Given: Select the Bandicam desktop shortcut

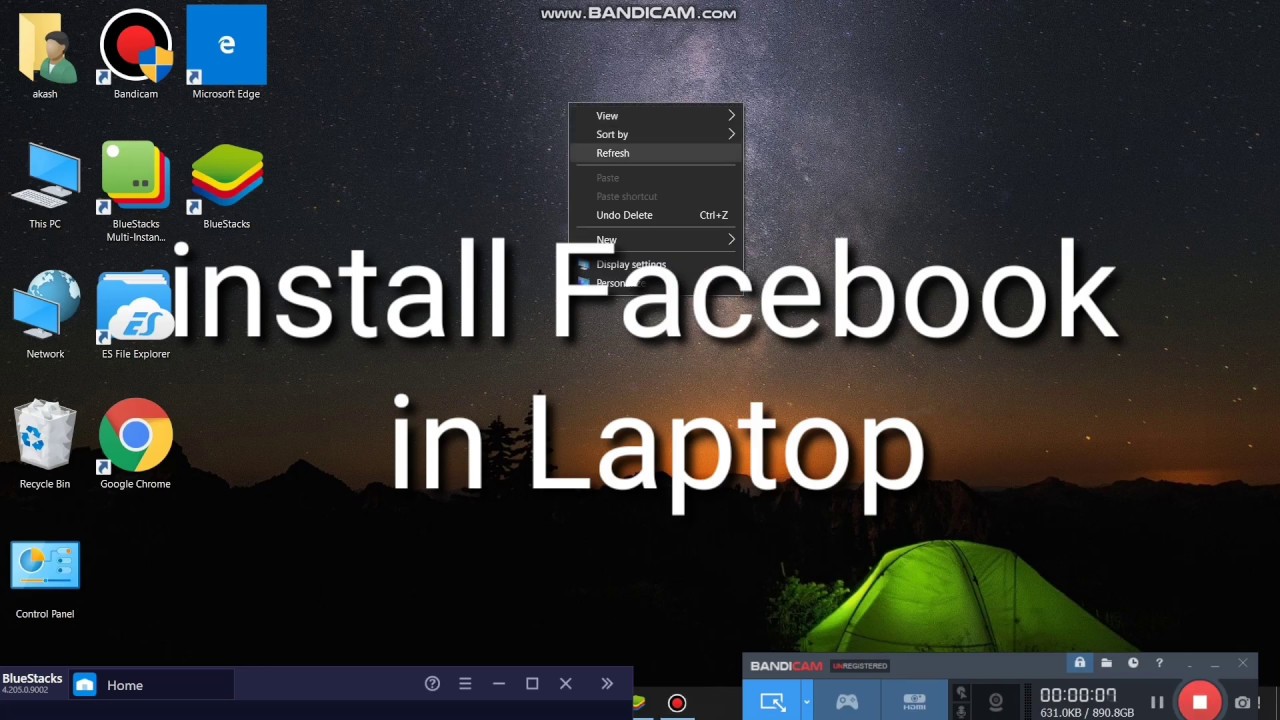Looking at the screenshot, I should [x=135, y=55].
